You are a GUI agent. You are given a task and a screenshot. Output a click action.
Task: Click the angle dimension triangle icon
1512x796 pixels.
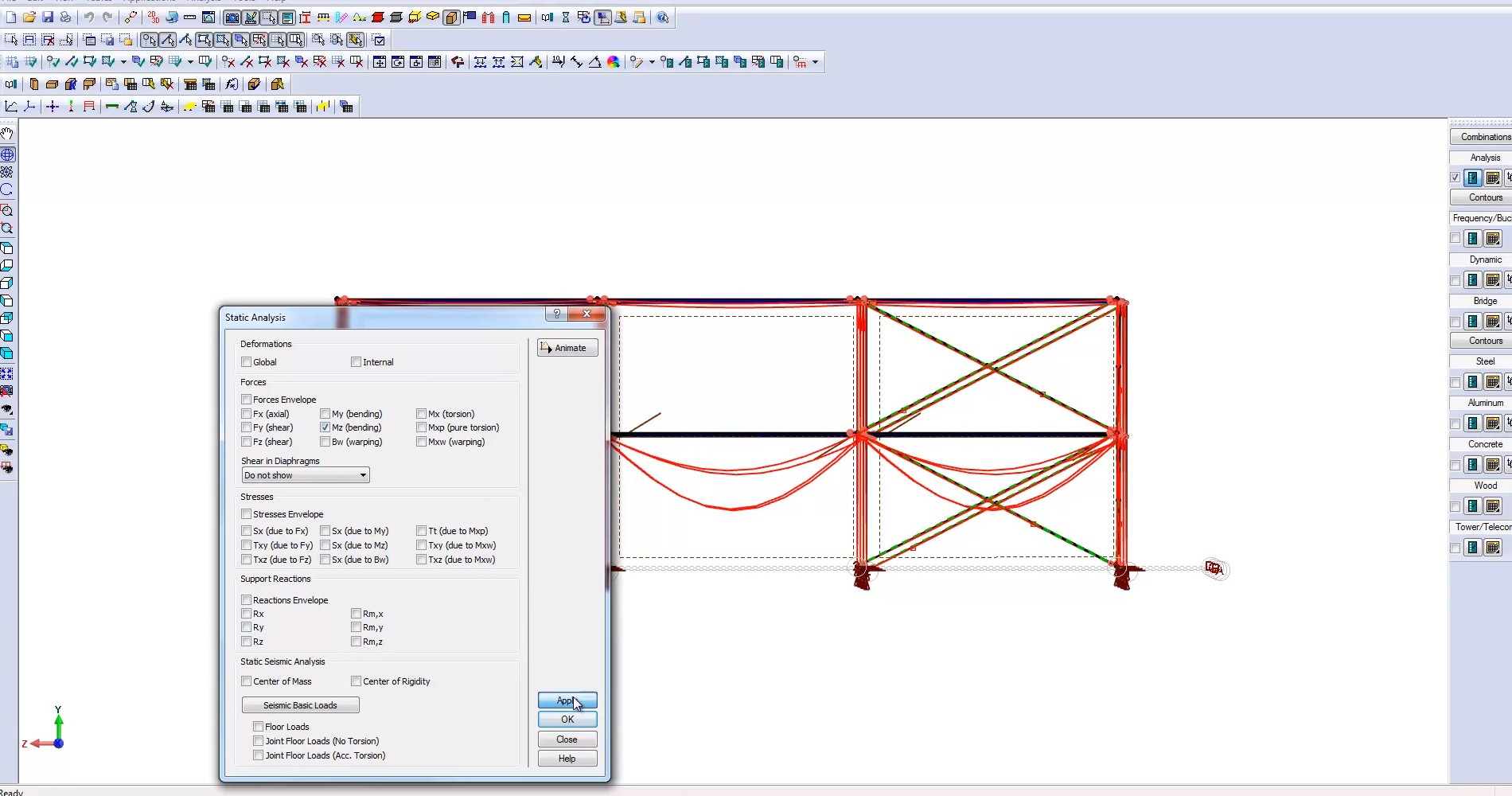coord(595,62)
